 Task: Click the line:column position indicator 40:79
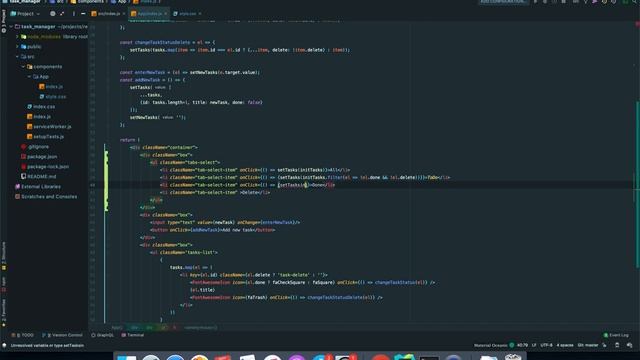pos(522,345)
